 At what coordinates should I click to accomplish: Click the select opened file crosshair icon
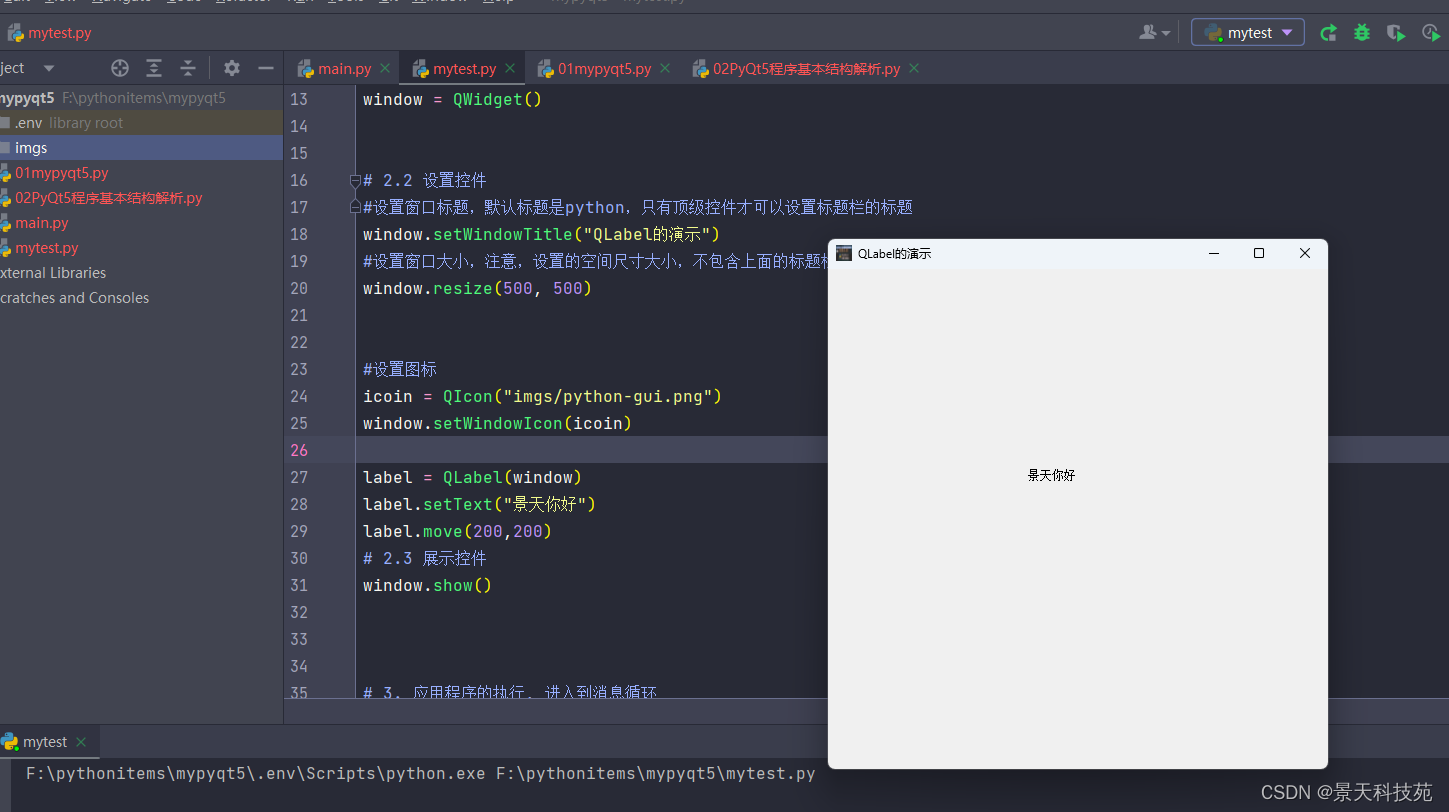(120, 68)
